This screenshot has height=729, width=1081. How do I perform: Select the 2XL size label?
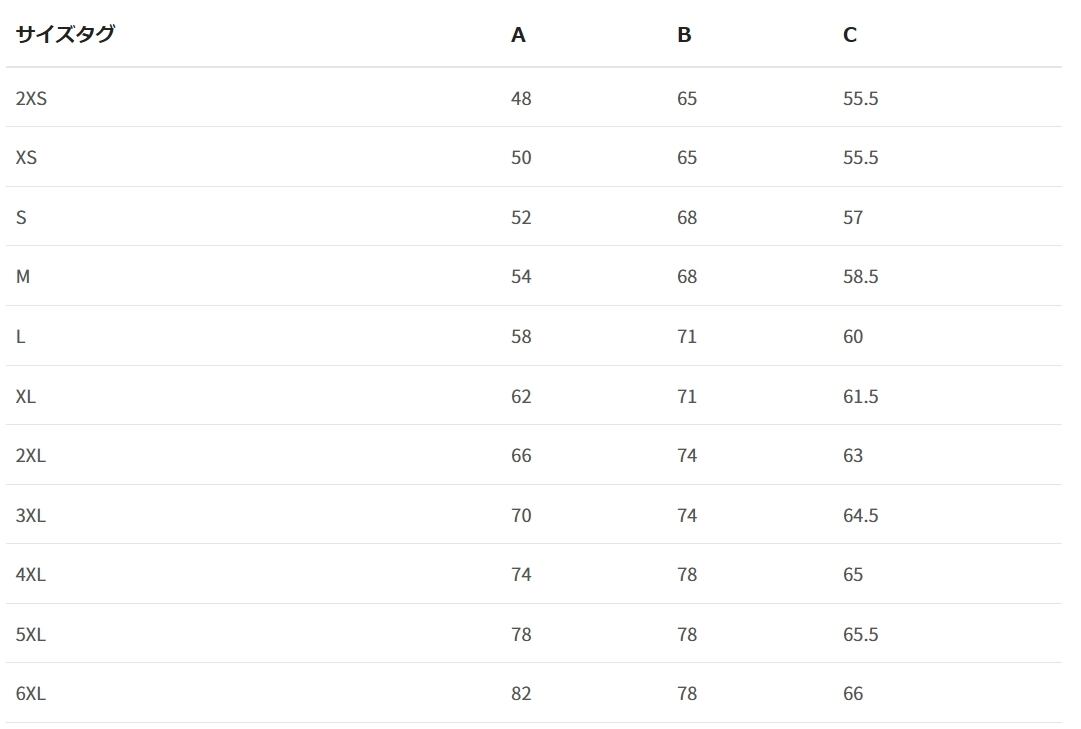coord(31,456)
